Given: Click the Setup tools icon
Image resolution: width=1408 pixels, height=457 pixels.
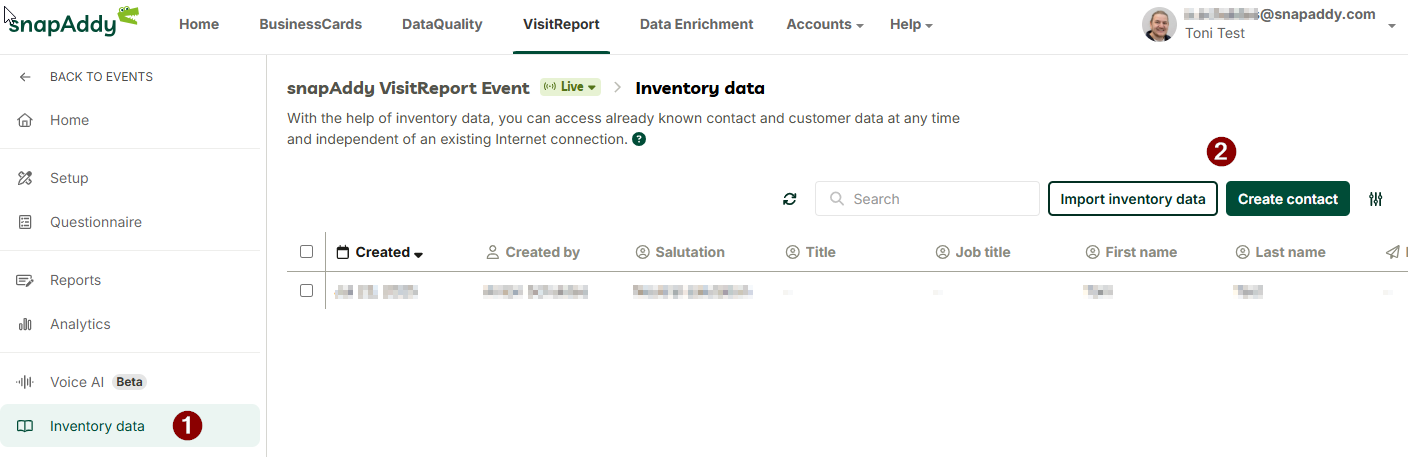Looking at the screenshot, I should click(26, 178).
